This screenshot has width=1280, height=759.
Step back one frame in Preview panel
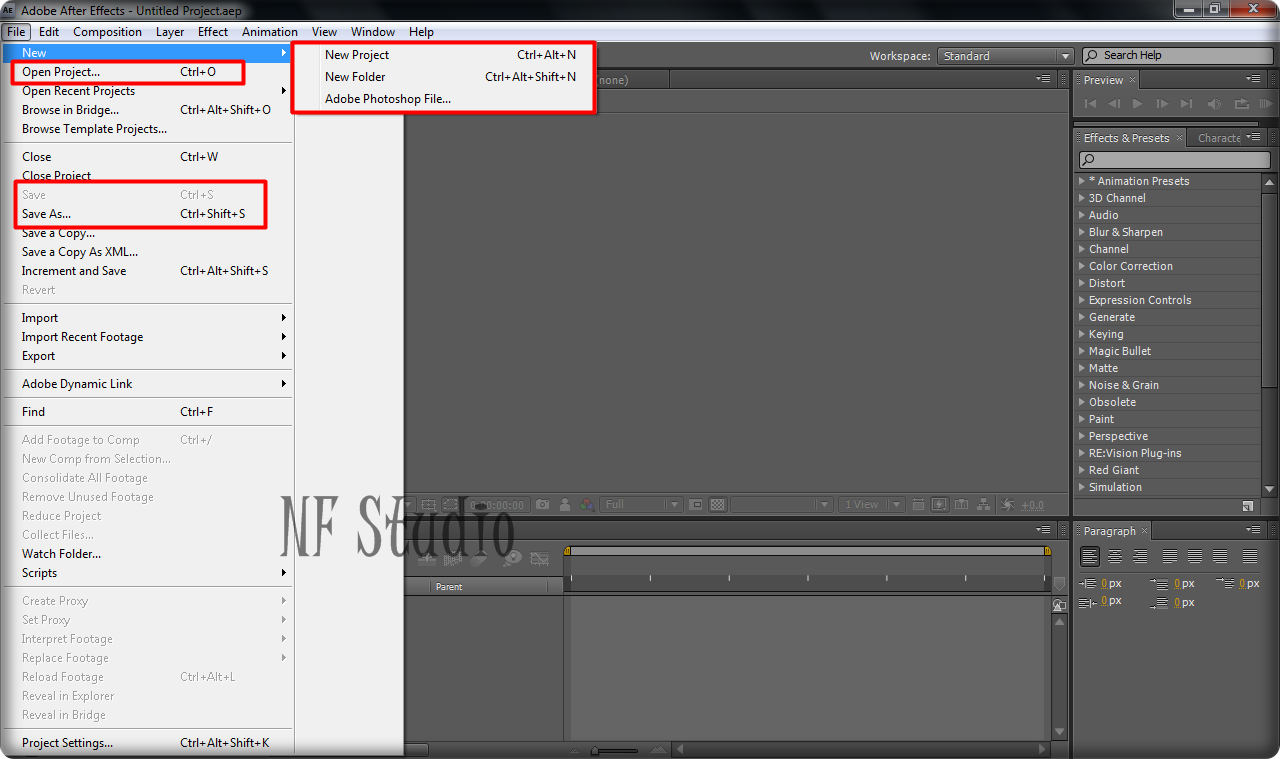click(x=1114, y=104)
